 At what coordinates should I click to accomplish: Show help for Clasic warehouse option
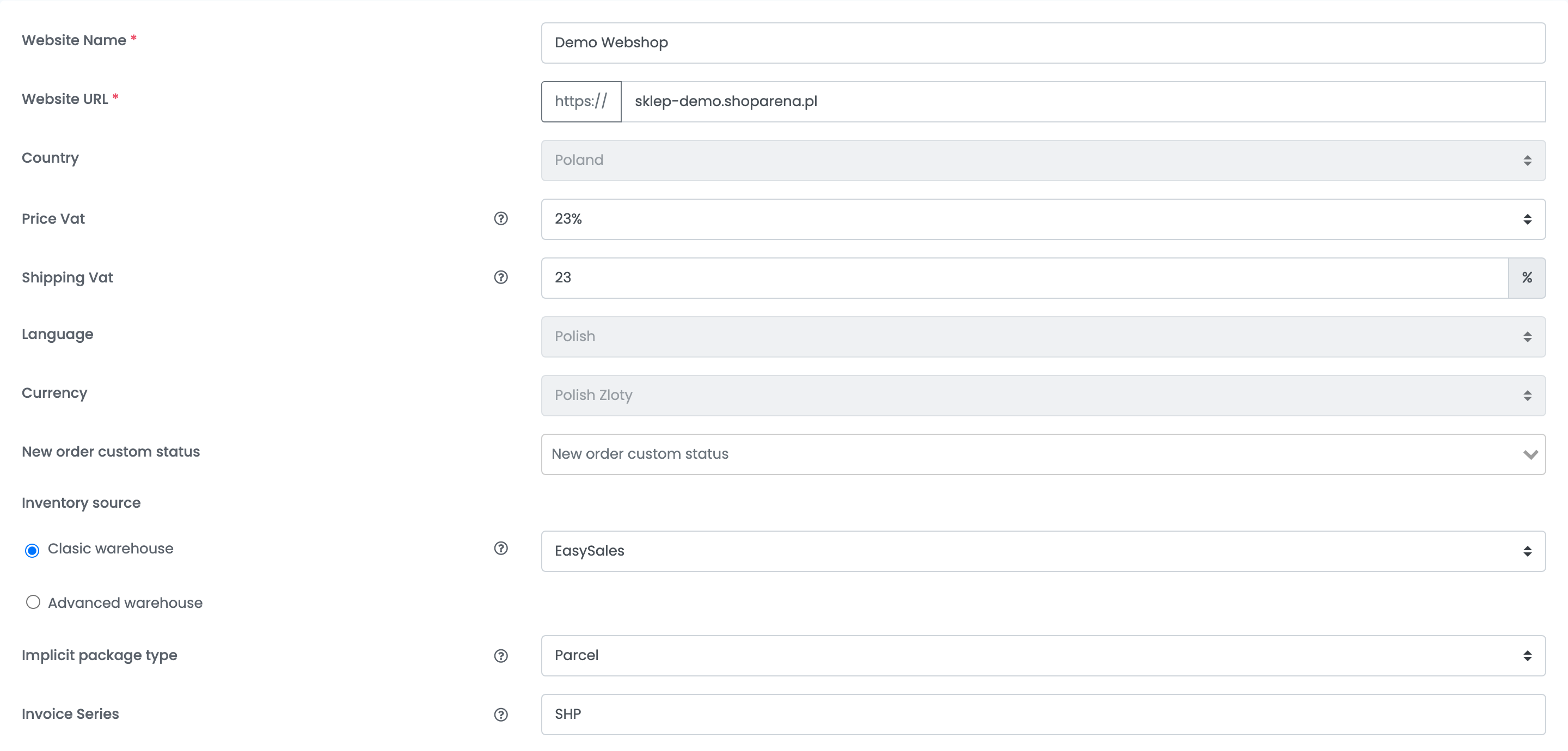[500, 549]
